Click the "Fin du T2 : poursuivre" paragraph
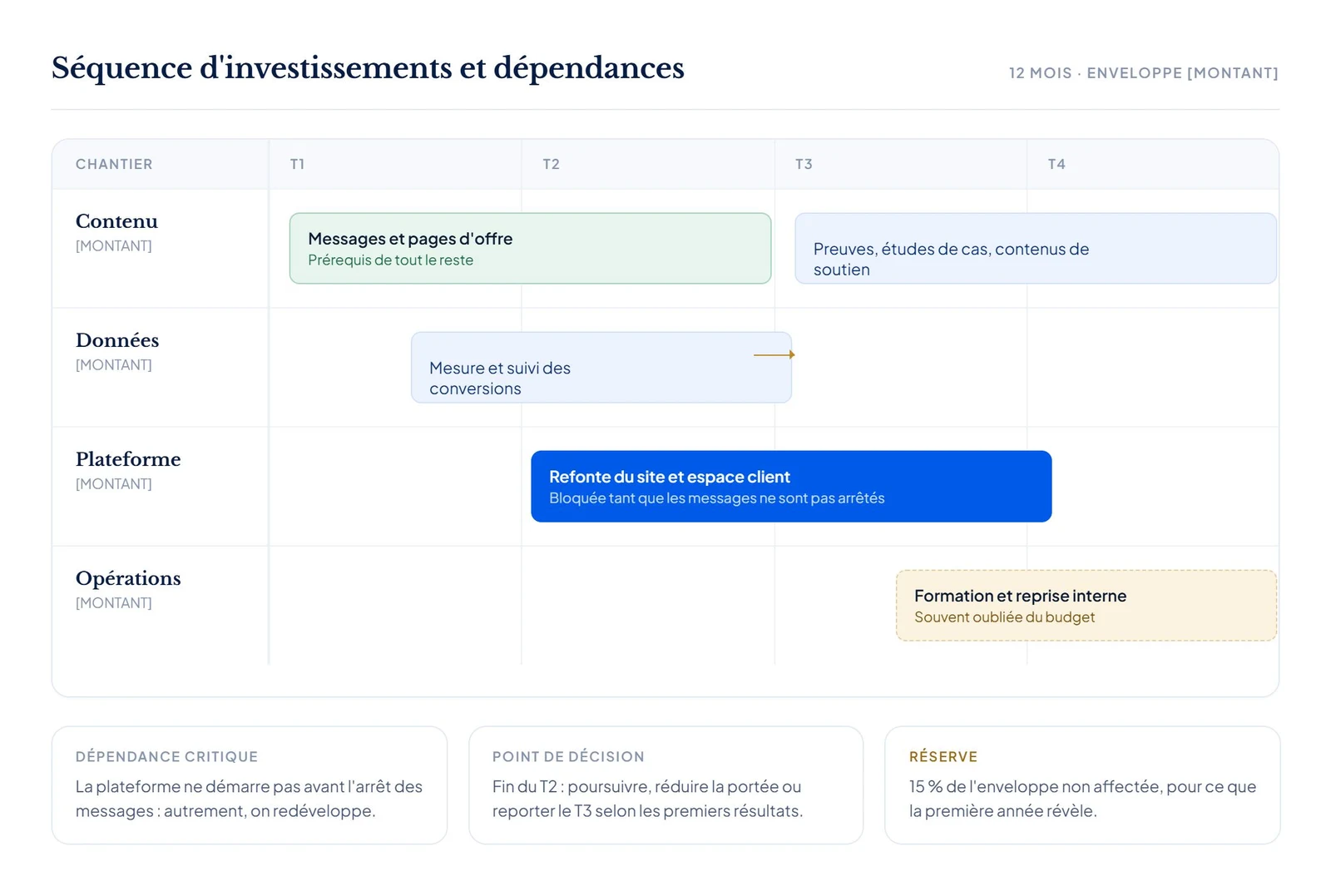Screen dimensions: 1331x896 pos(647,799)
